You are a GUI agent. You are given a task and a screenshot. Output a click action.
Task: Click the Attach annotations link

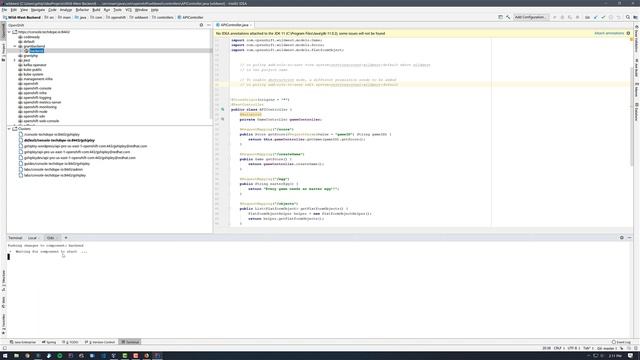(x=609, y=33)
